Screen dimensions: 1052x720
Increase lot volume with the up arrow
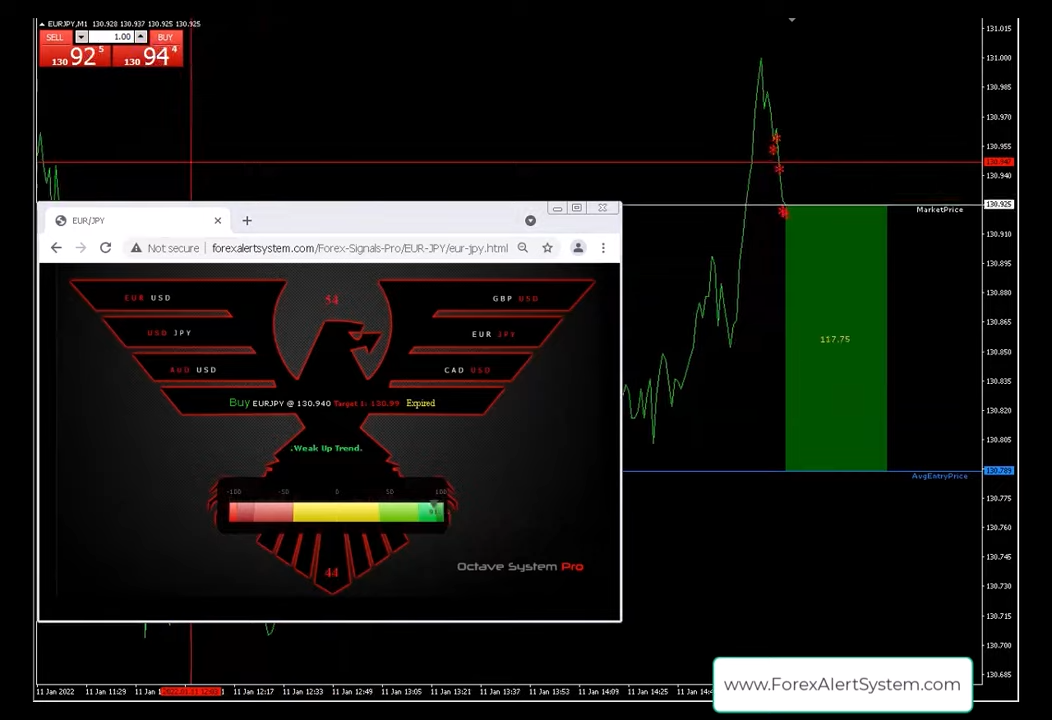141,37
